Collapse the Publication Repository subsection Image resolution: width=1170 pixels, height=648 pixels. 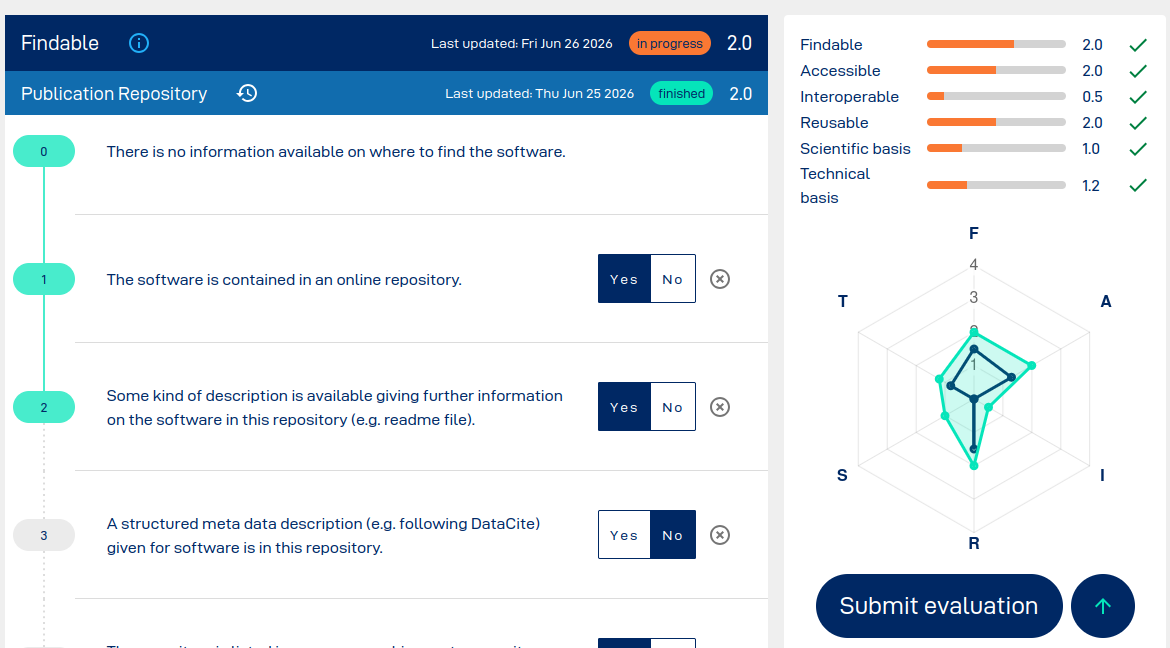pyautogui.click(x=387, y=93)
